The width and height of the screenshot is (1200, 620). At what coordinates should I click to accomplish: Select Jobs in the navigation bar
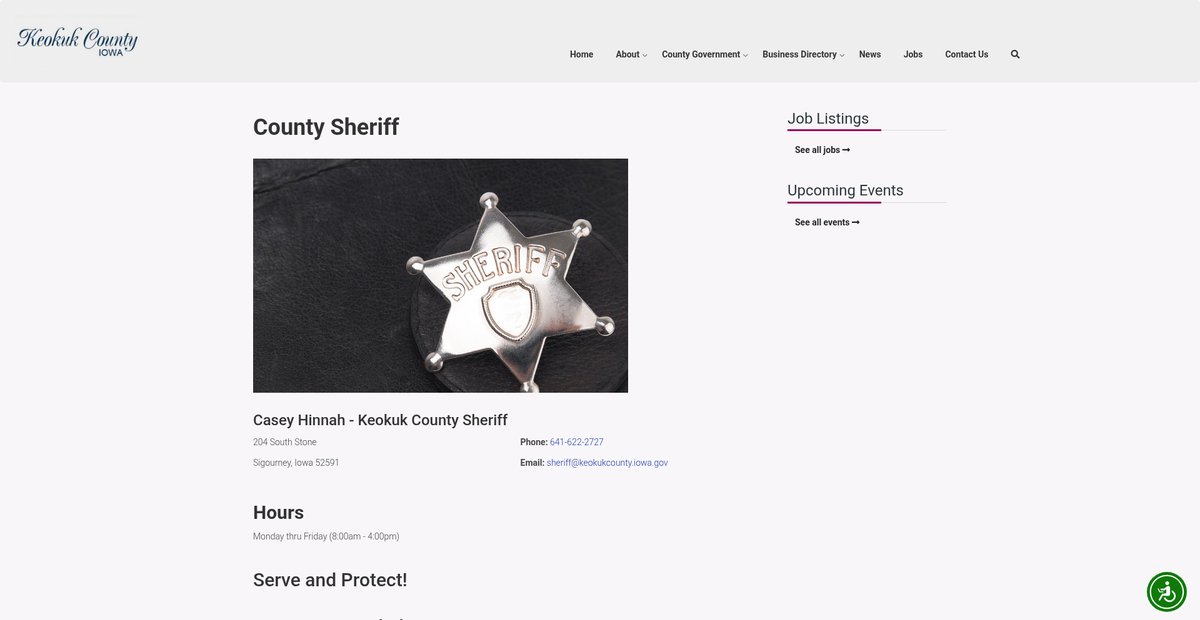[x=913, y=54]
